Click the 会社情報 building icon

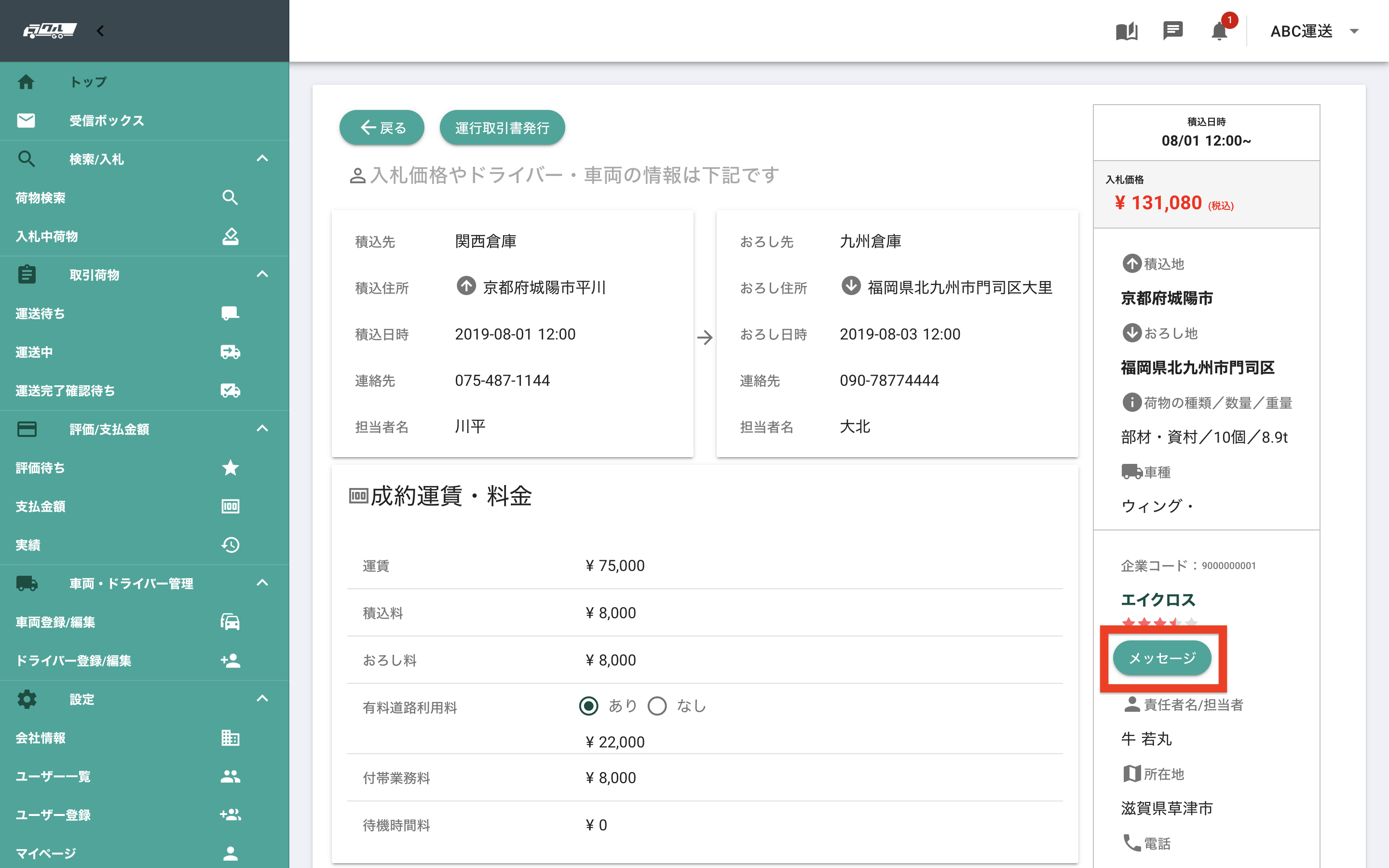pos(230,738)
